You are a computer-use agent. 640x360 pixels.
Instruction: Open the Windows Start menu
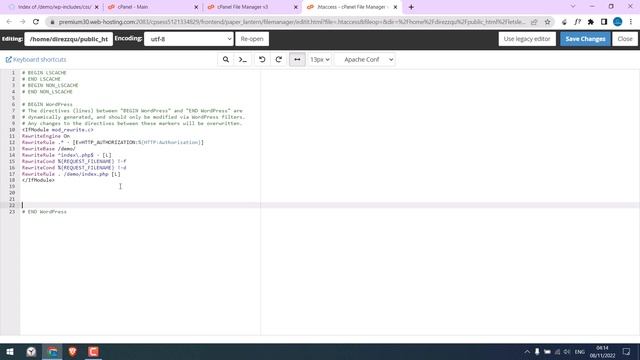tap(10, 351)
